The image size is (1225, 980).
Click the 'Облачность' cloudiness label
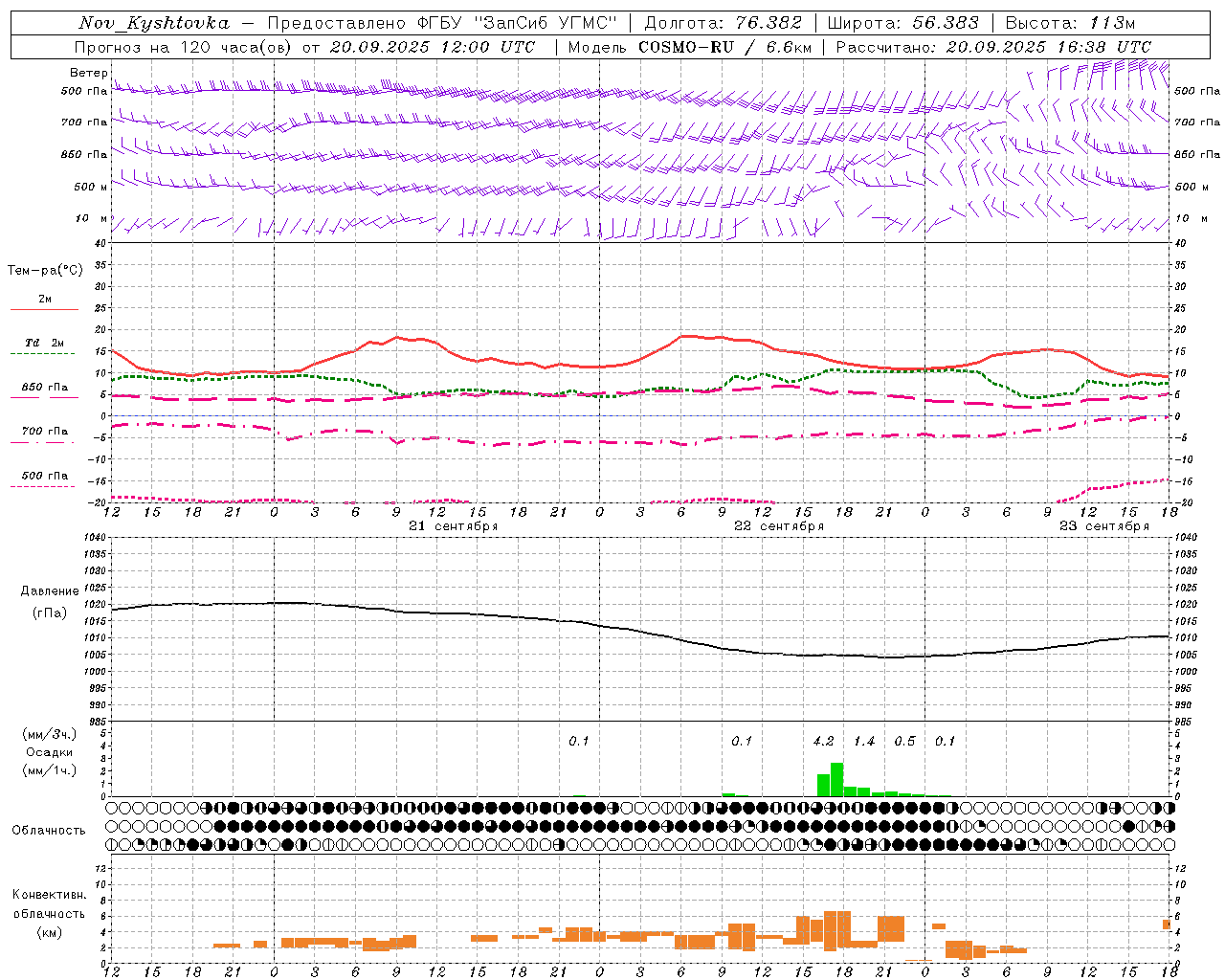pos(49,830)
